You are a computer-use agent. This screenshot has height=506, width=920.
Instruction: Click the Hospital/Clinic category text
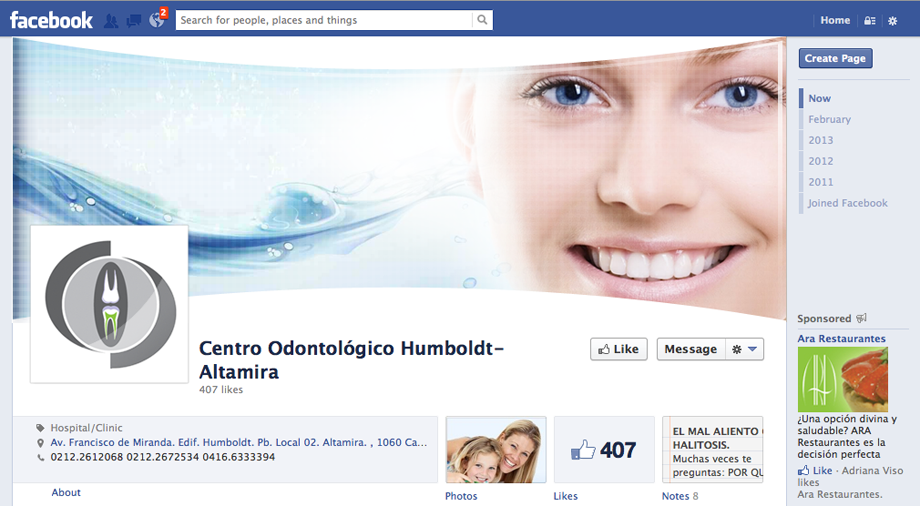pos(86,428)
